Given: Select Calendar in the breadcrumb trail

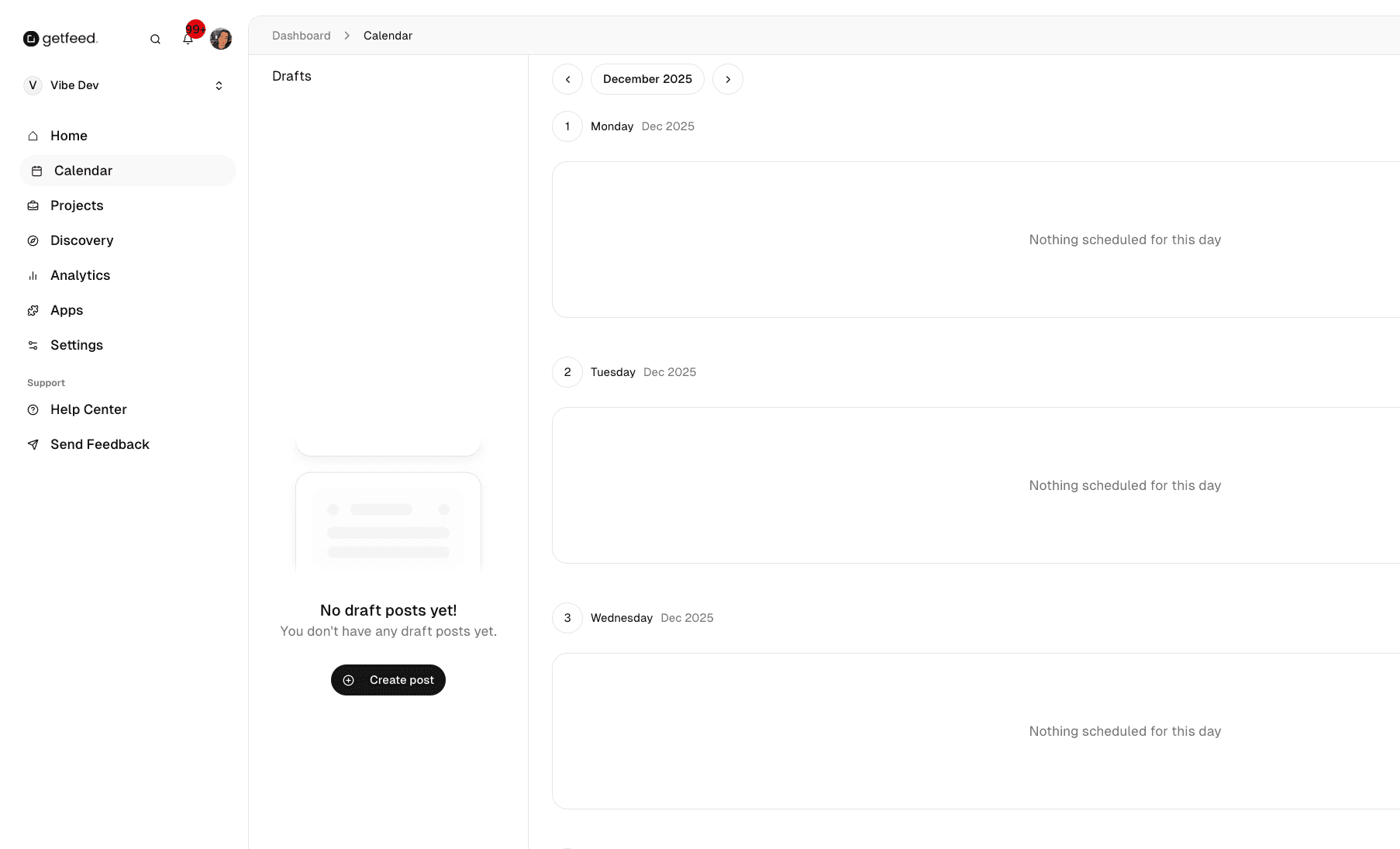Looking at the screenshot, I should tap(388, 36).
